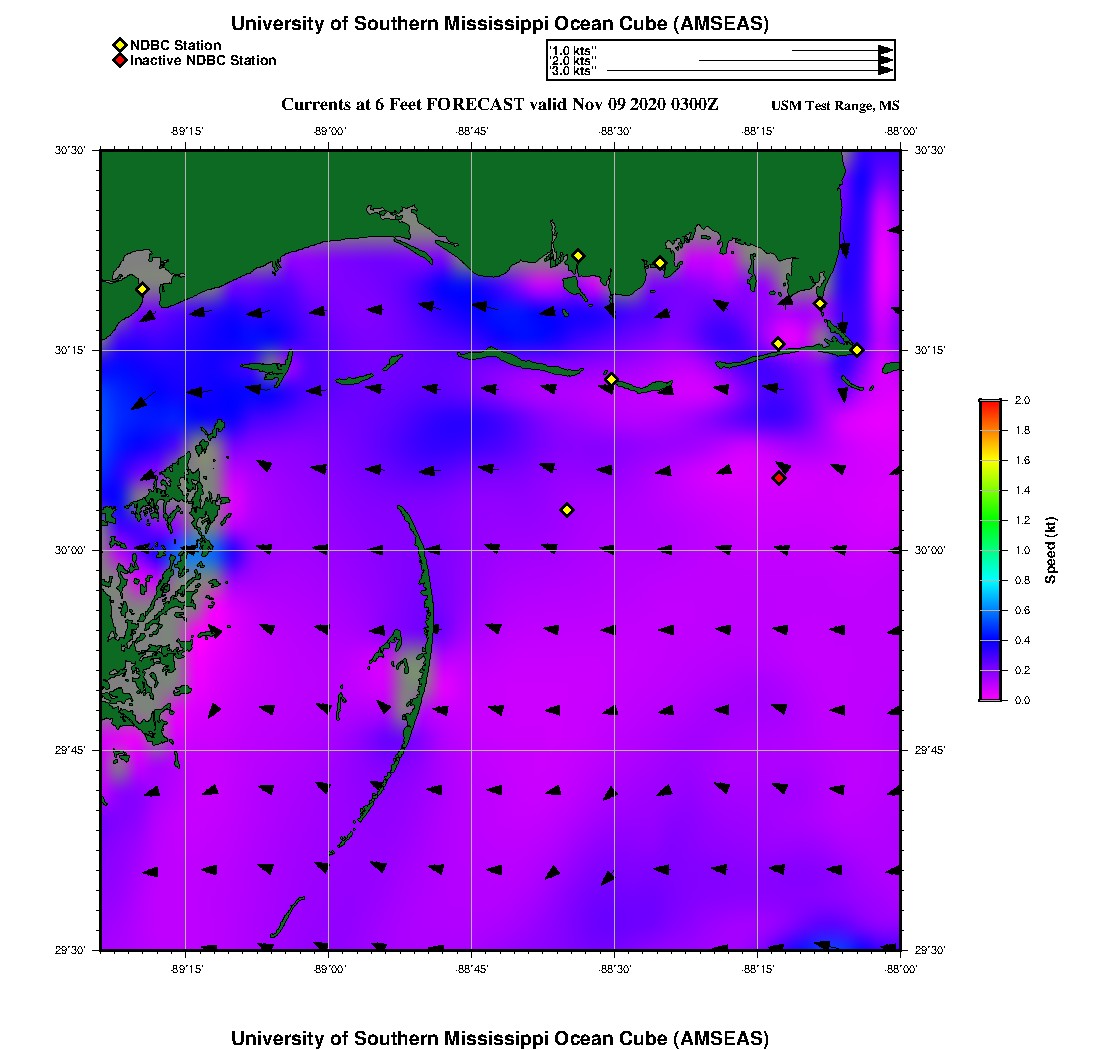Click the 'Currents at 6 Feet FORECAST' heading
Viewport: 1100px width, 1050px height.
point(499,105)
